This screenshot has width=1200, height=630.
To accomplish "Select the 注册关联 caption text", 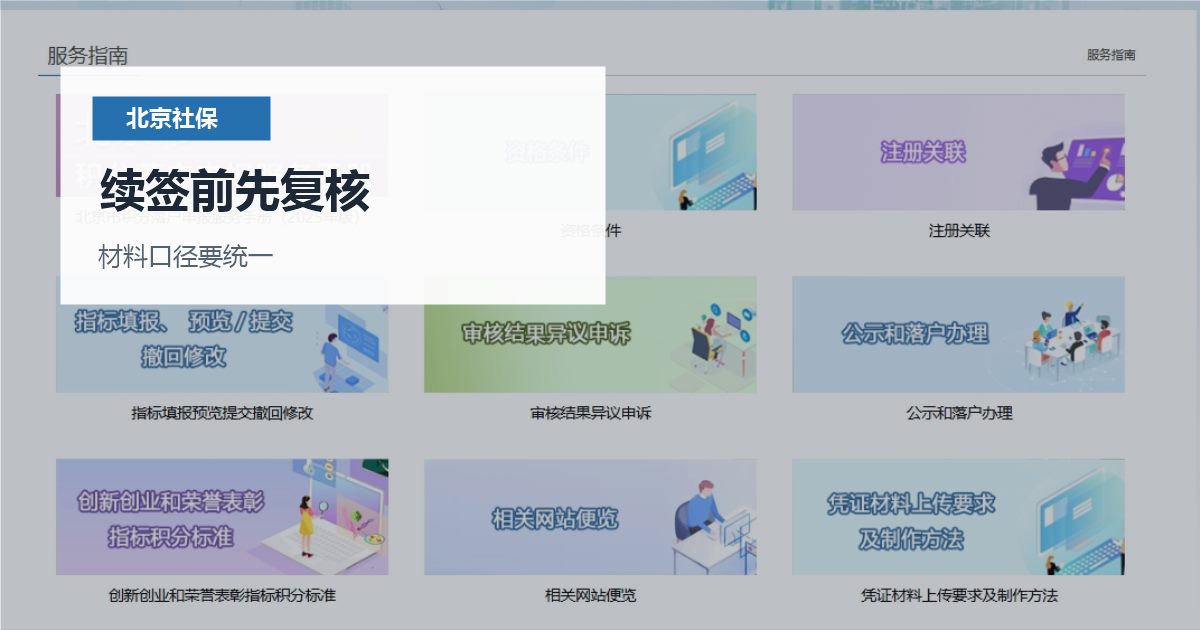I will [958, 231].
